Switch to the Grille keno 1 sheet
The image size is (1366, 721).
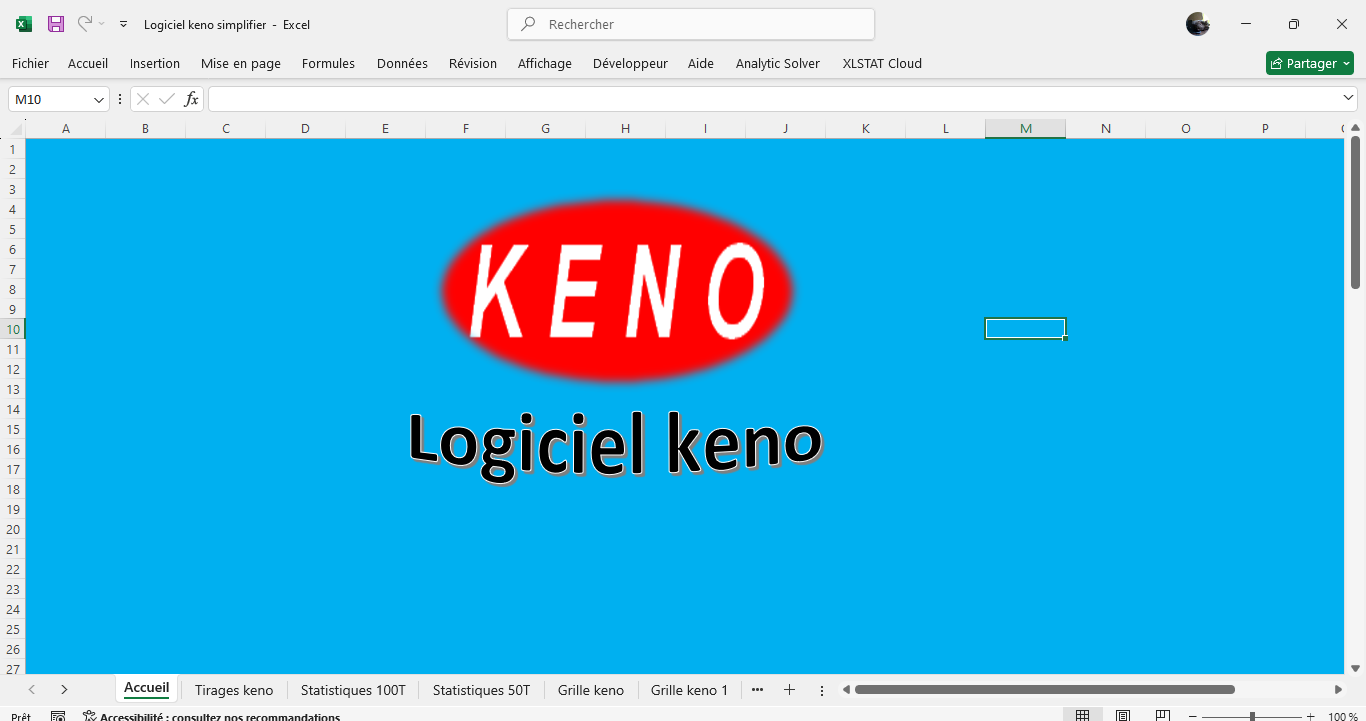click(x=690, y=690)
